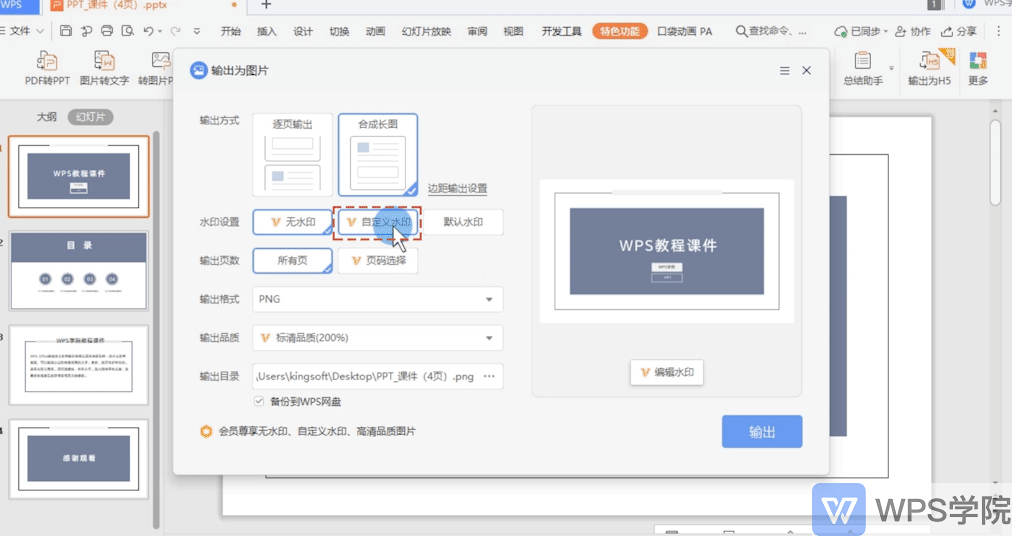Click the print preview icon
1012x536 pixels.
tap(128, 31)
